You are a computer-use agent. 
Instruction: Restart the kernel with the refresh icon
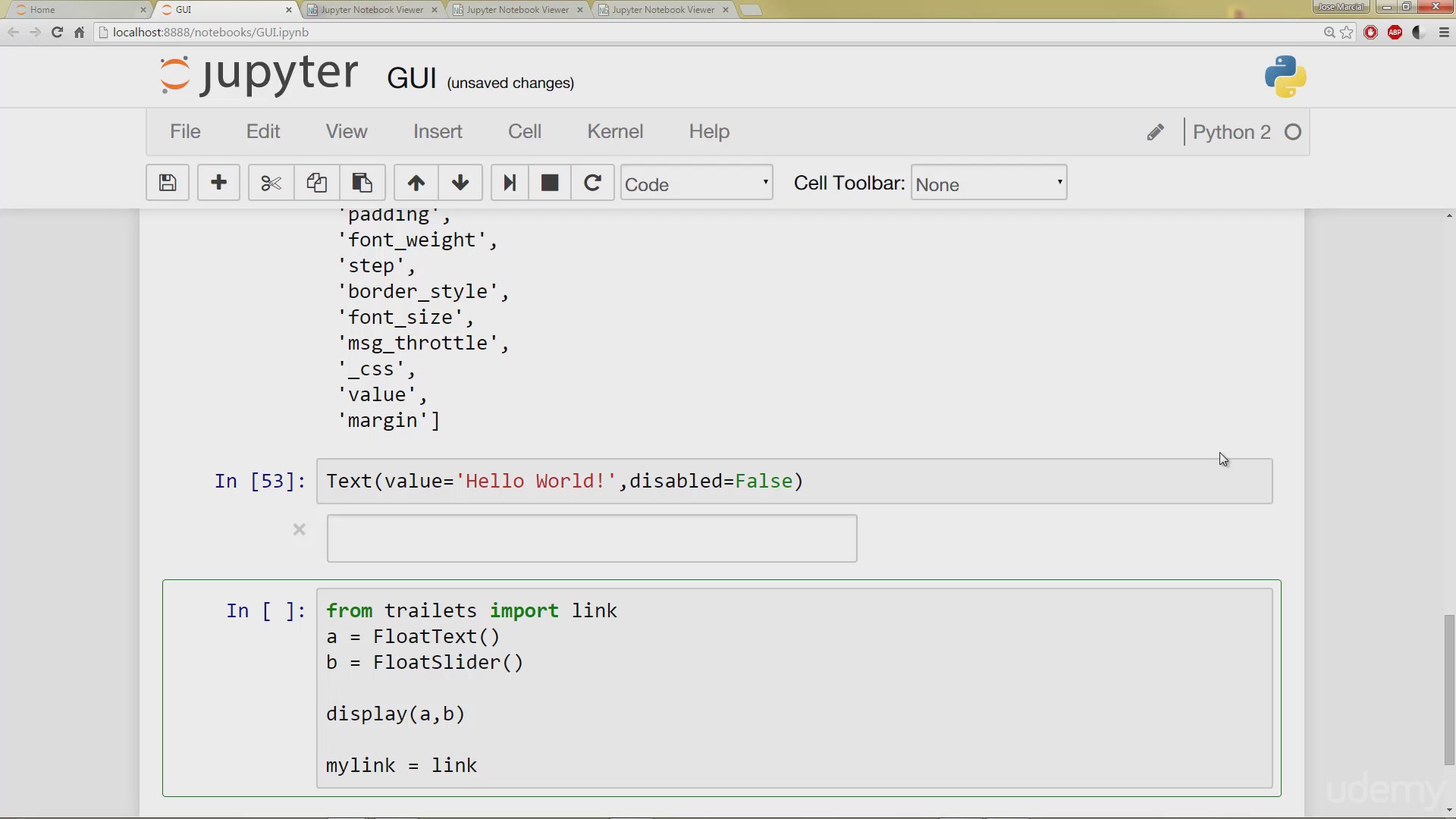(x=592, y=183)
